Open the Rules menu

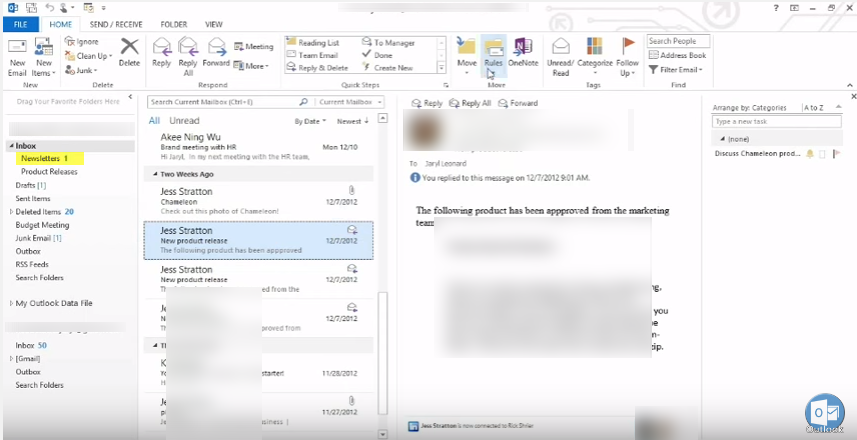tap(494, 54)
